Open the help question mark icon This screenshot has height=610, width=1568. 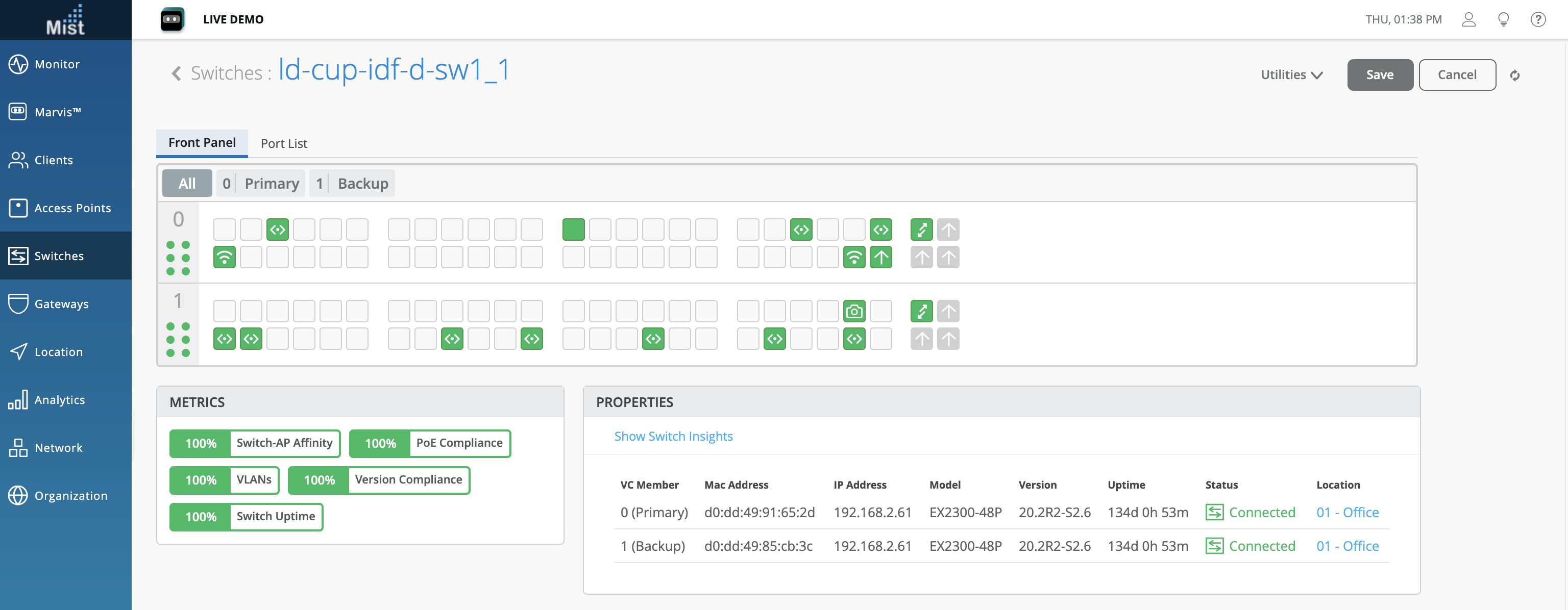(x=1537, y=19)
